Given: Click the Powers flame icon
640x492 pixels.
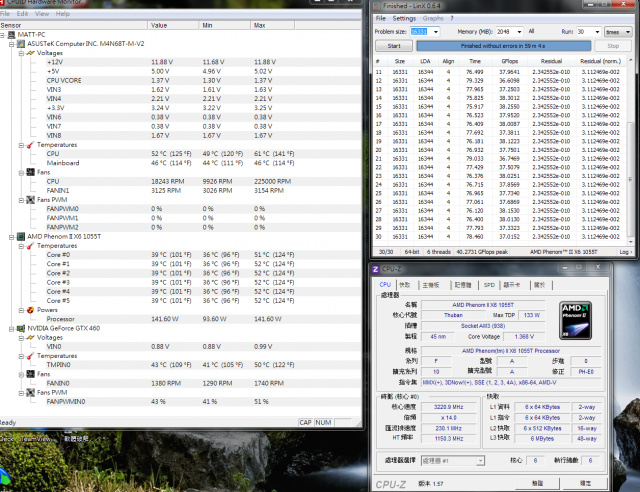Looking at the screenshot, I should pos(31,310).
